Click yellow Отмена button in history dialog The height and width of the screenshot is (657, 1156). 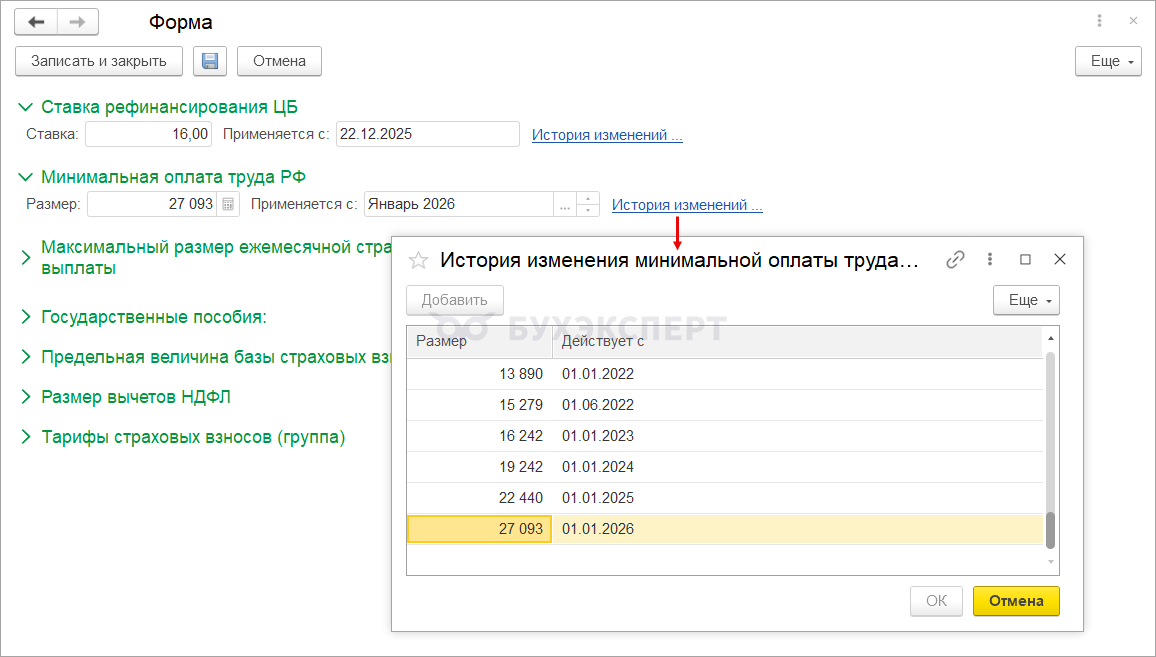(x=1016, y=601)
